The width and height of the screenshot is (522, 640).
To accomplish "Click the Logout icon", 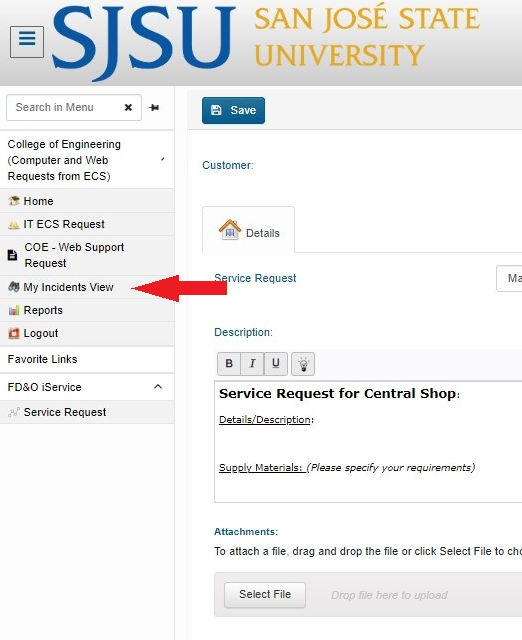I will (14, 333).
